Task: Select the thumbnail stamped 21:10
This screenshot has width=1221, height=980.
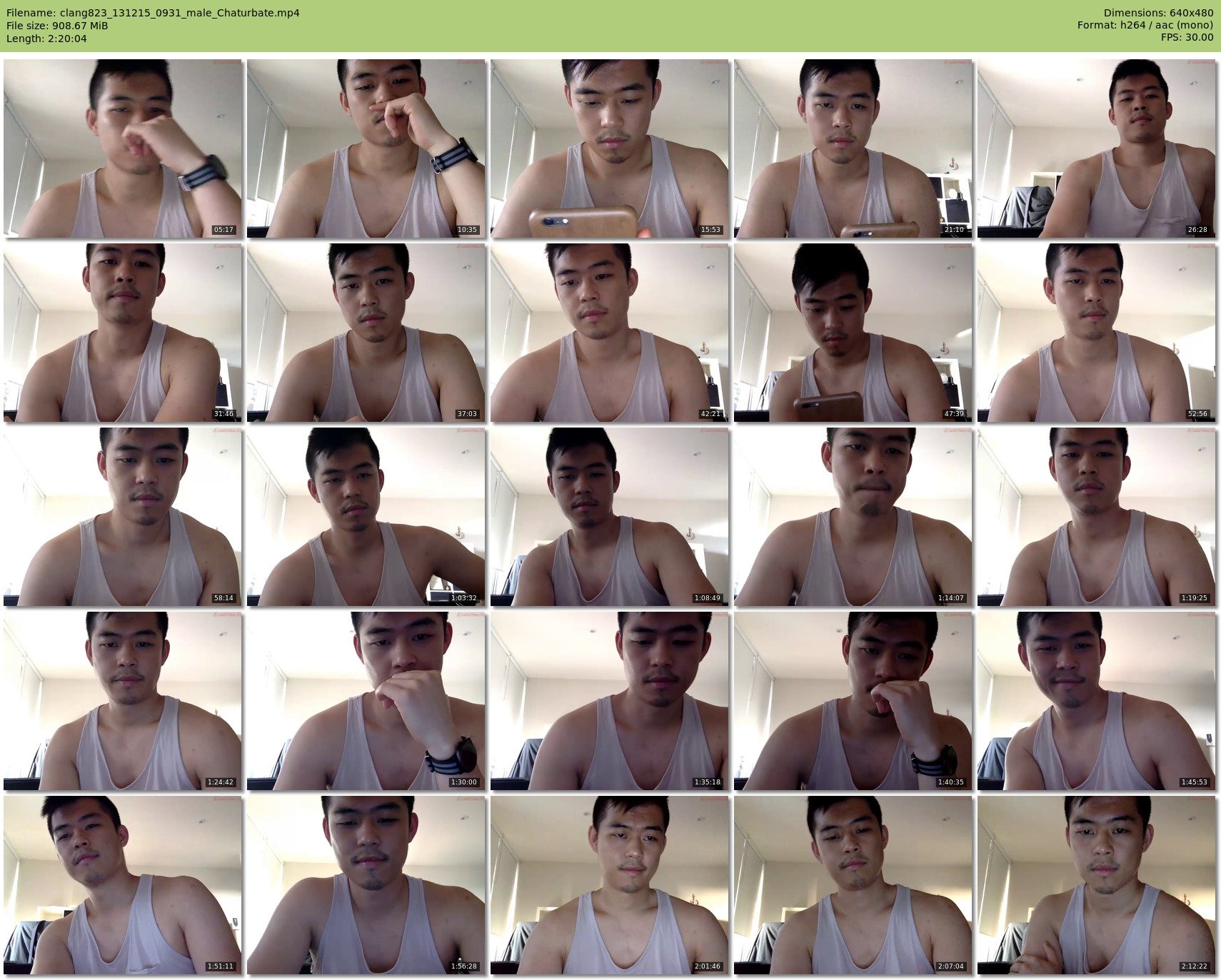Action: [853, 148]
